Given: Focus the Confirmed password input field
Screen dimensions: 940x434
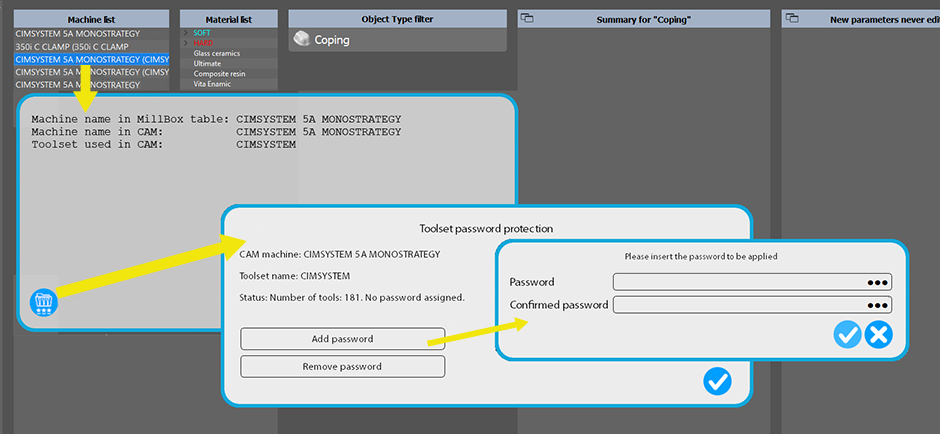Looking at the screenshot, I should tap(752, 305).
